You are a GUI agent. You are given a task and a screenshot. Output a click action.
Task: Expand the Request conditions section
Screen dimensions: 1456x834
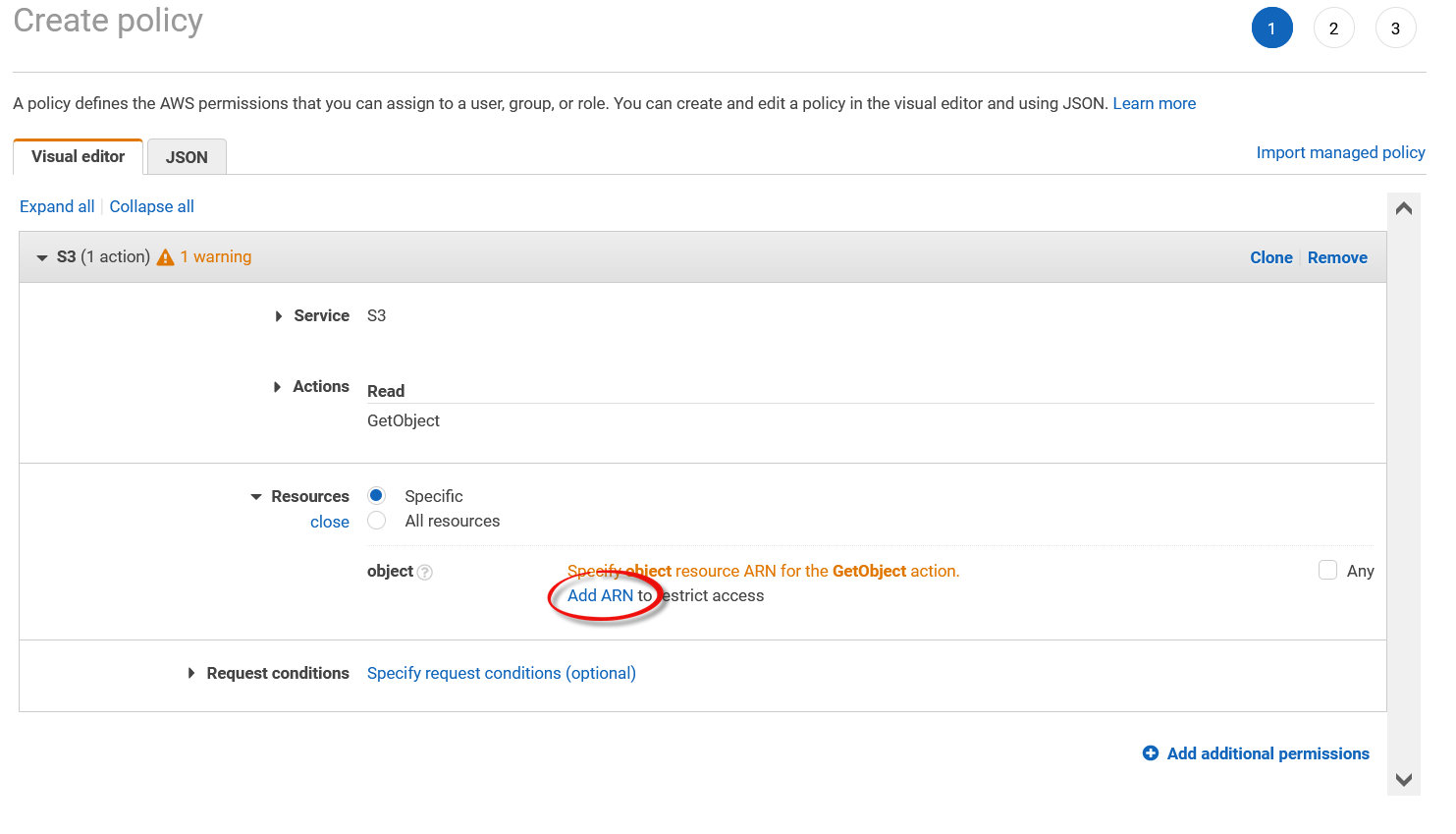(191, 673)
